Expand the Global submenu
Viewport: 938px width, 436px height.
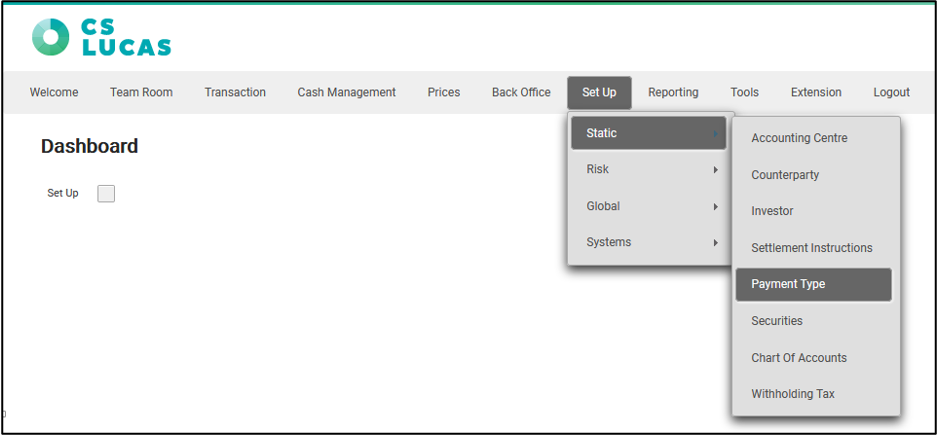coord(649,206)
